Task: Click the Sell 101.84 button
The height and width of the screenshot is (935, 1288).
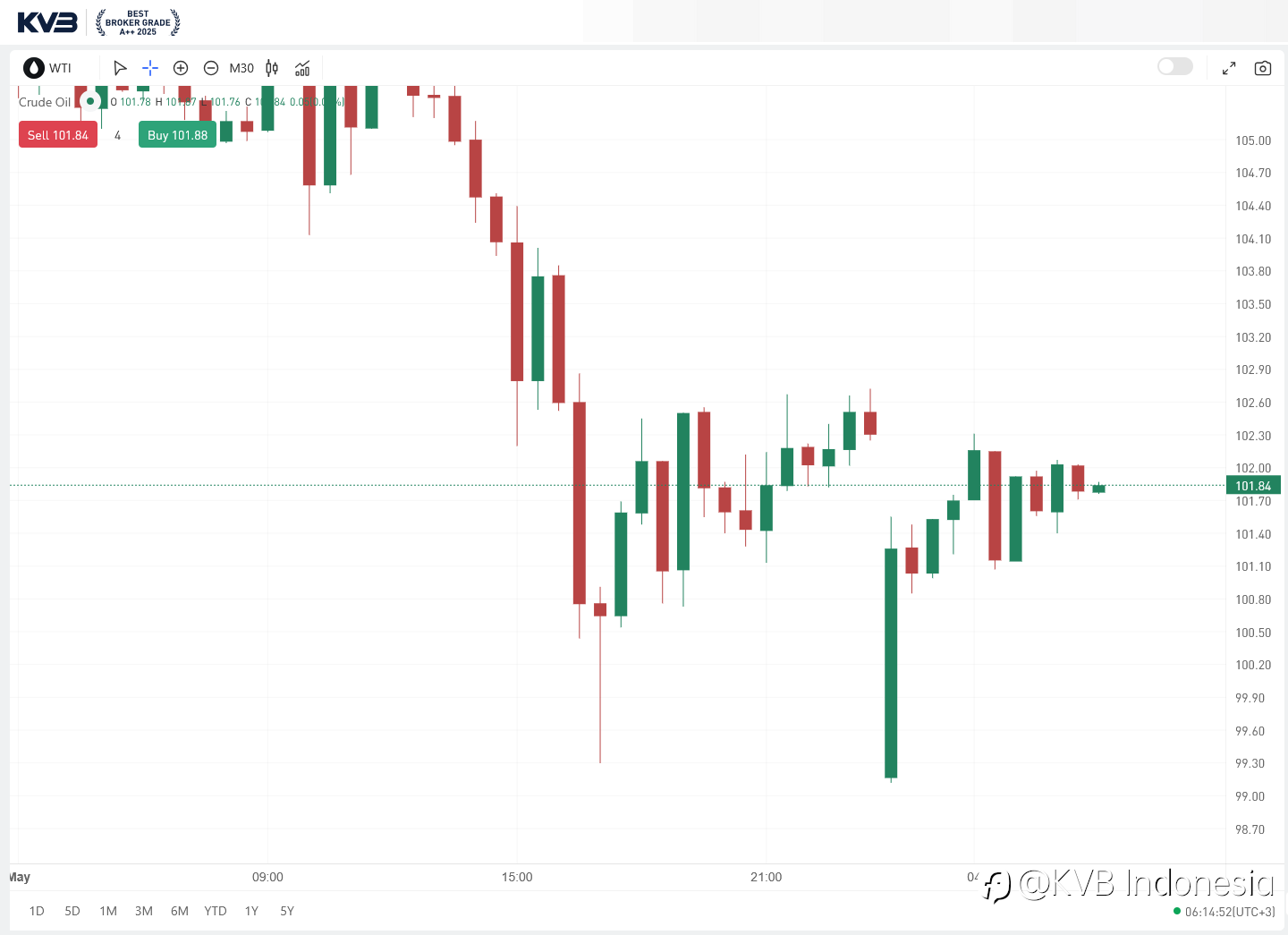Action: click(58, 135)
